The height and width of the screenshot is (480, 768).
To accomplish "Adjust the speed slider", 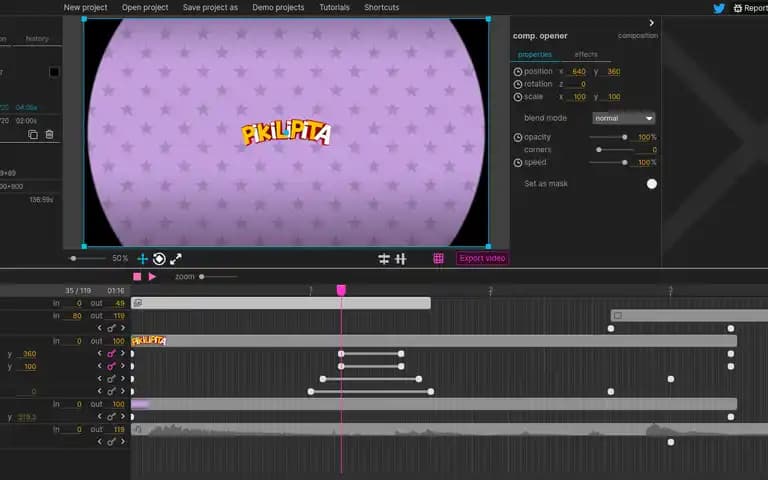I will click(x=608, y=163).
